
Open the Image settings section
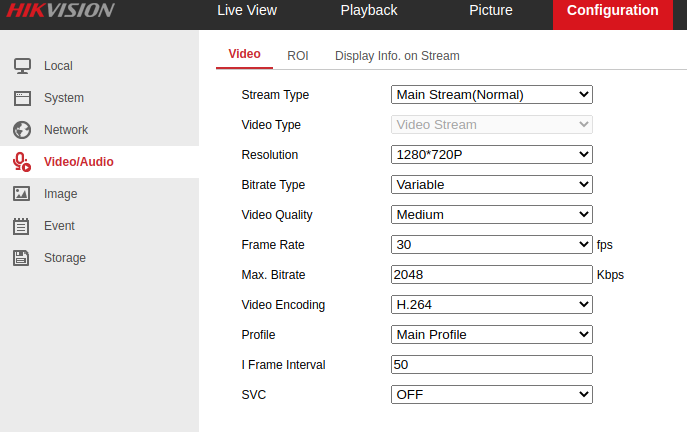pyautogui.click(x=99, y=194)
